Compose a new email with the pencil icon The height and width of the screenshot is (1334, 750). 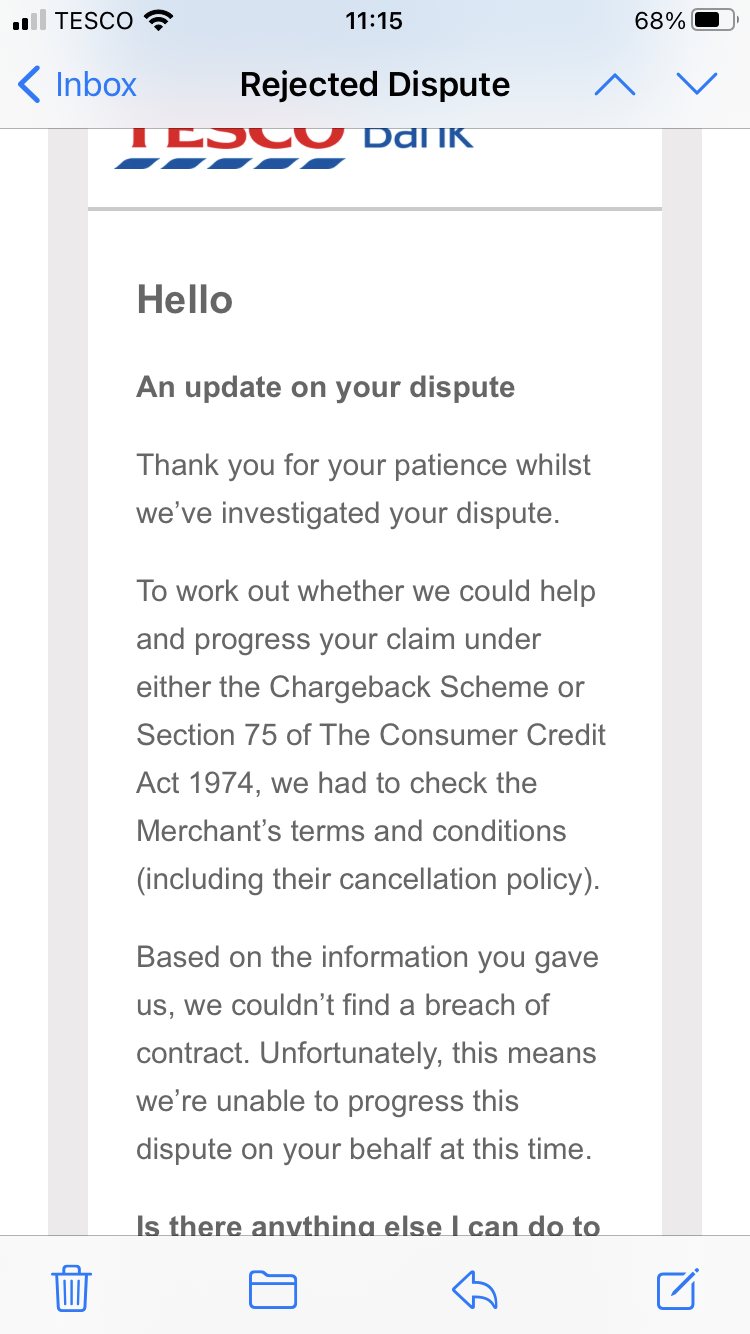tap(677, 1288)
